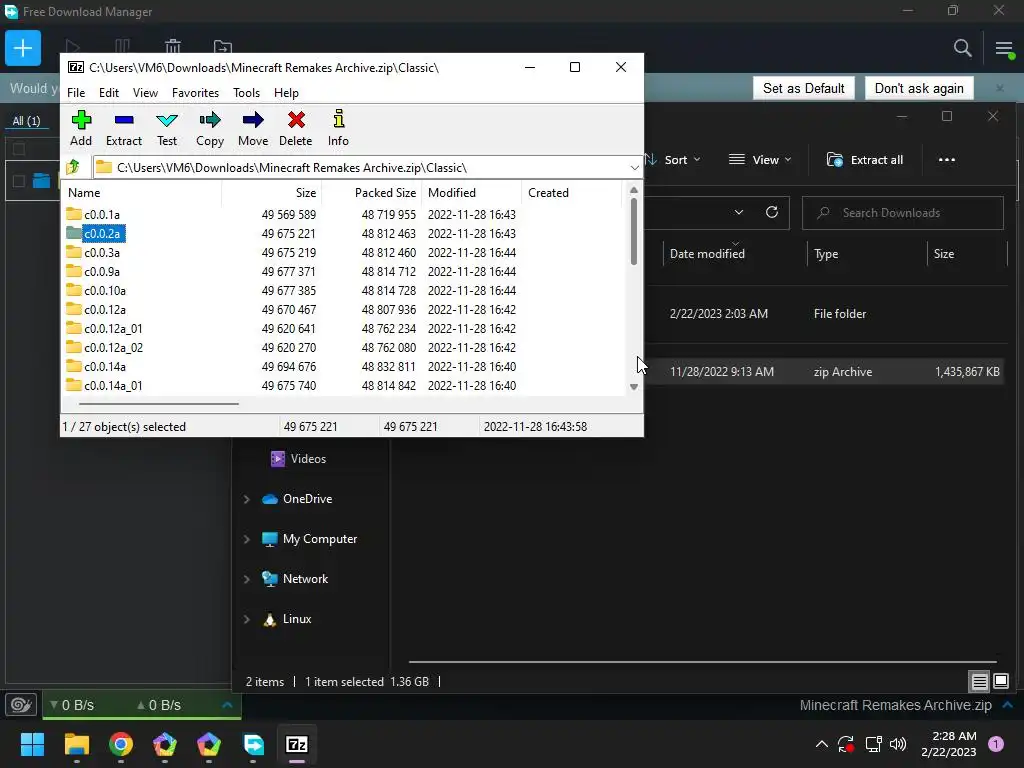Sort 7-Zip list by Name column
1024x768 pixels.
[142, 193]
